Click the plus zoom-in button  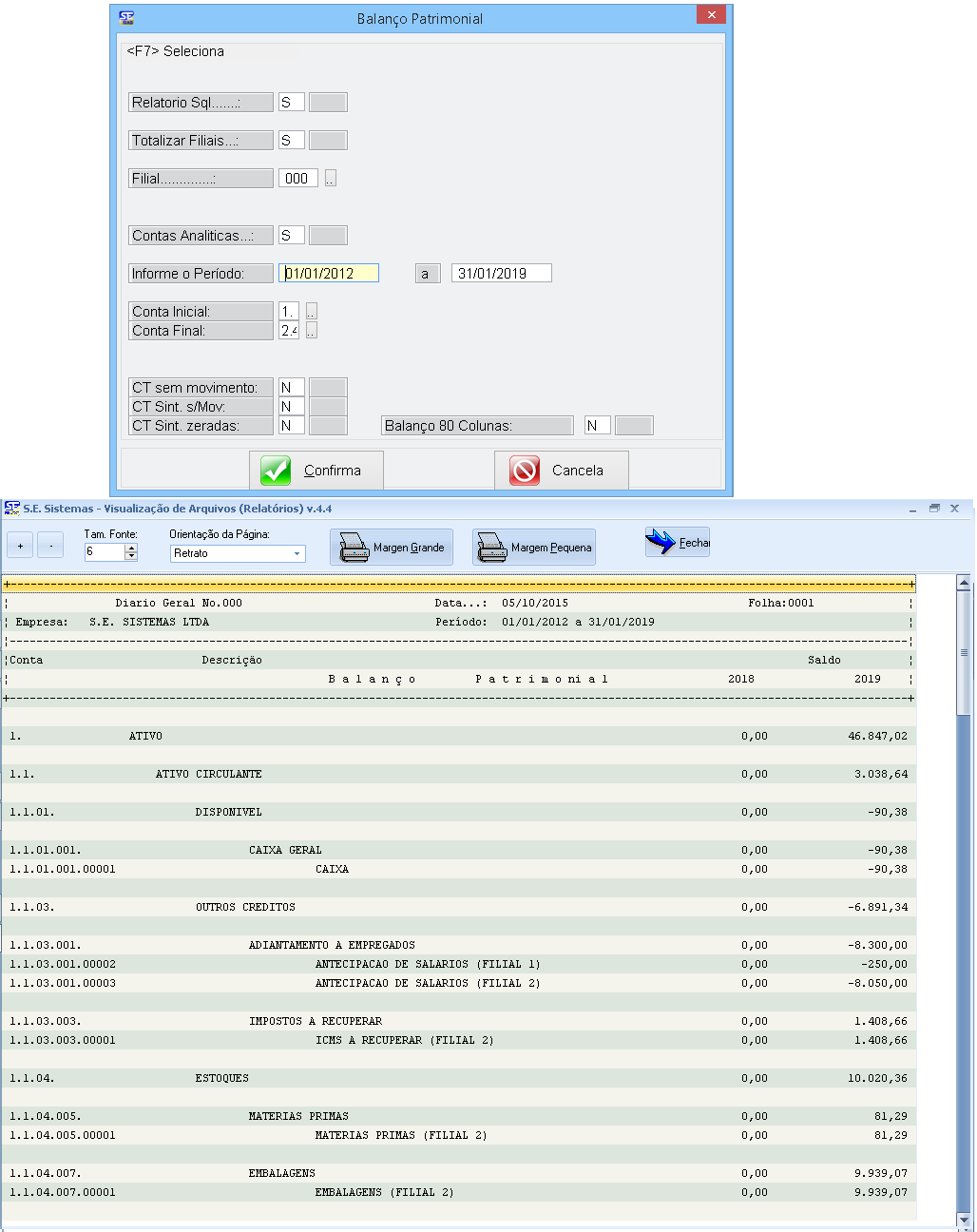pos(20,546)
